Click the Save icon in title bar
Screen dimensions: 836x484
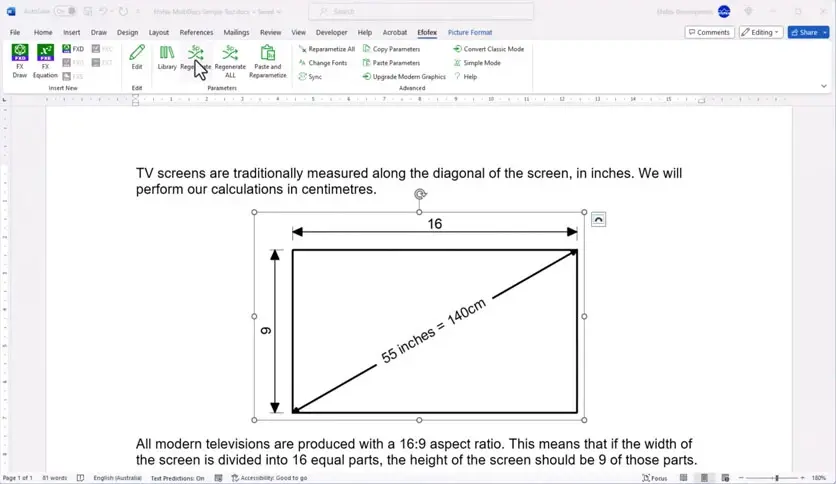(88, 11)
